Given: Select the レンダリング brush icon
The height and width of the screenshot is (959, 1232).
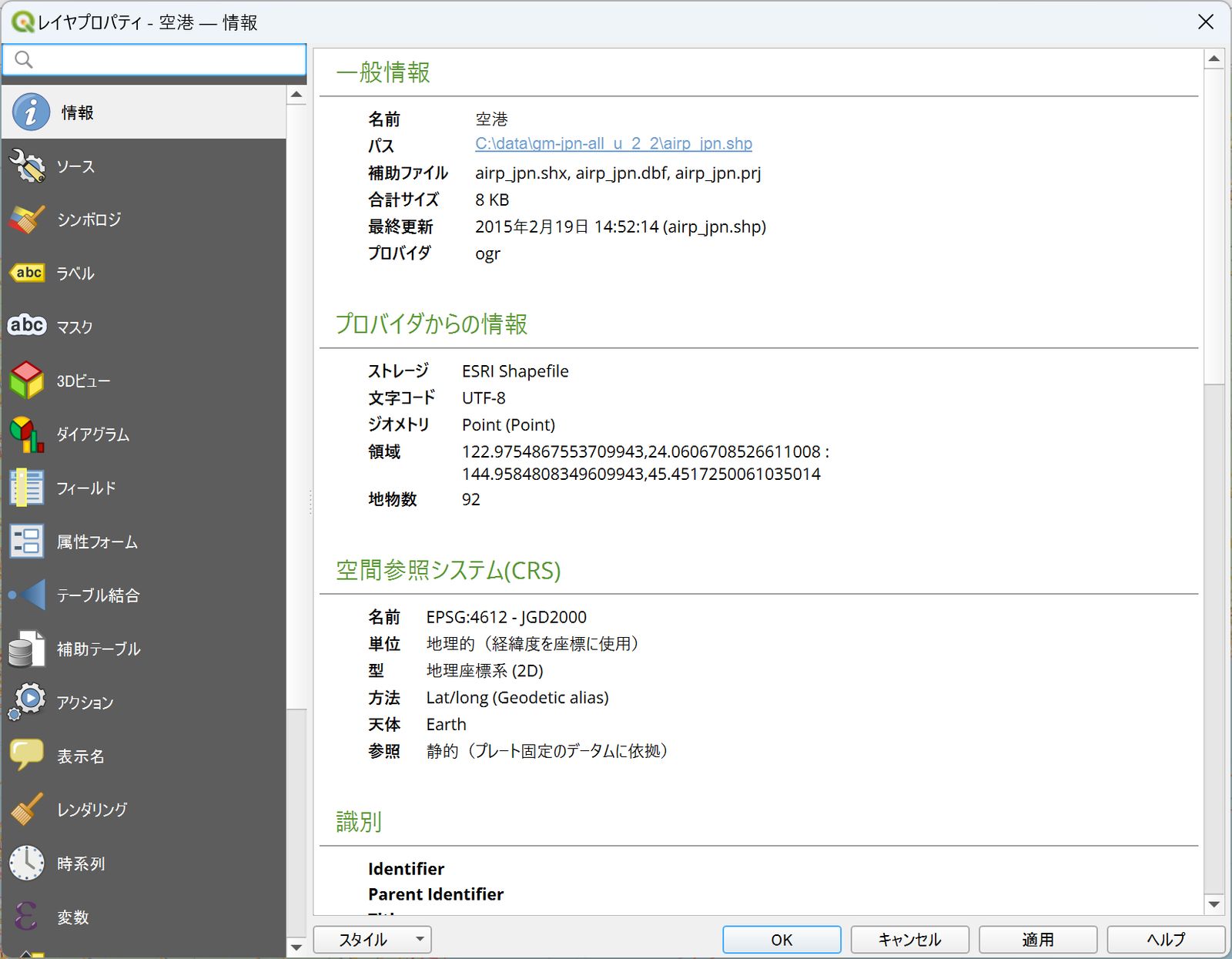Looking at the screenshot, I should (x=28, y=810).
